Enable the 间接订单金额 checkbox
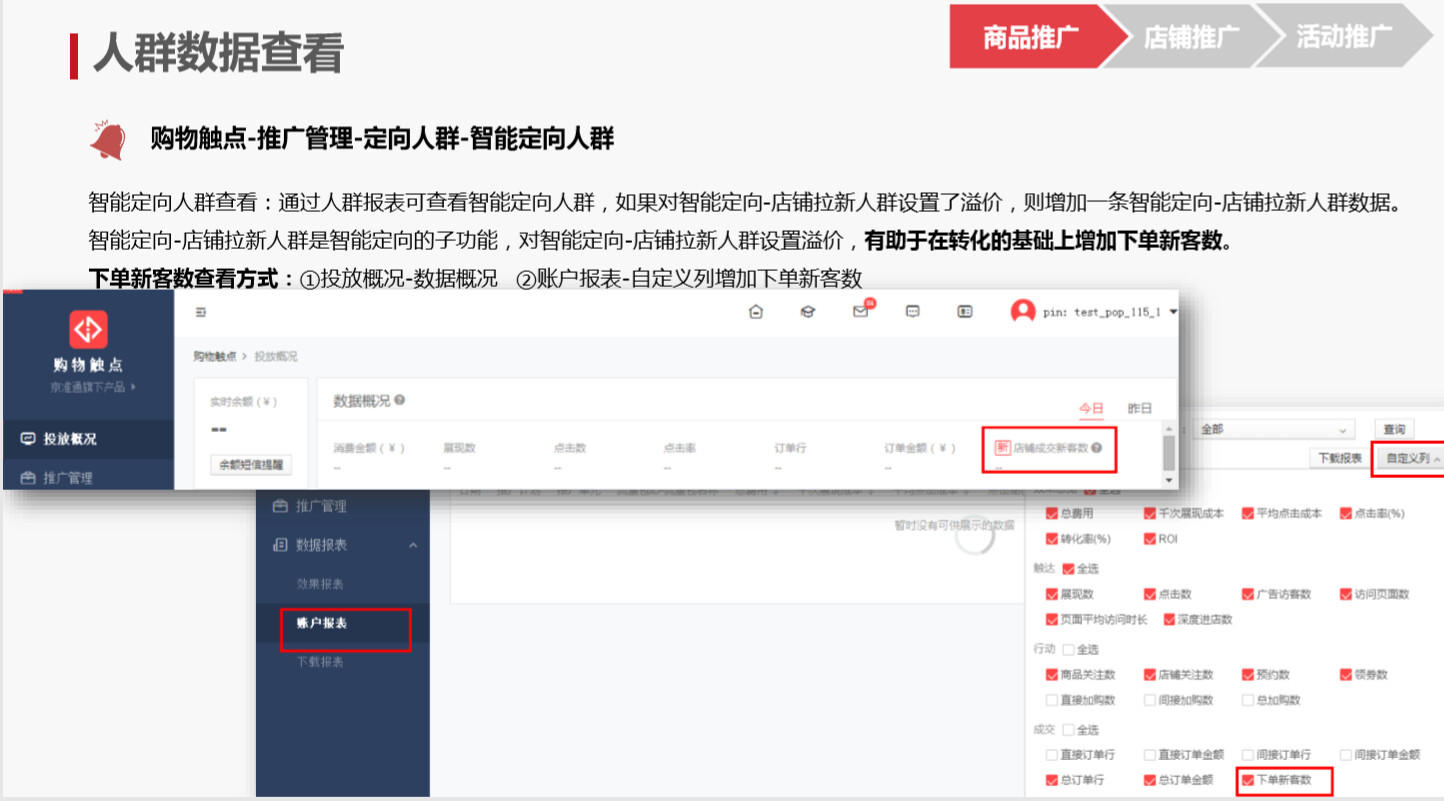 1346,755
